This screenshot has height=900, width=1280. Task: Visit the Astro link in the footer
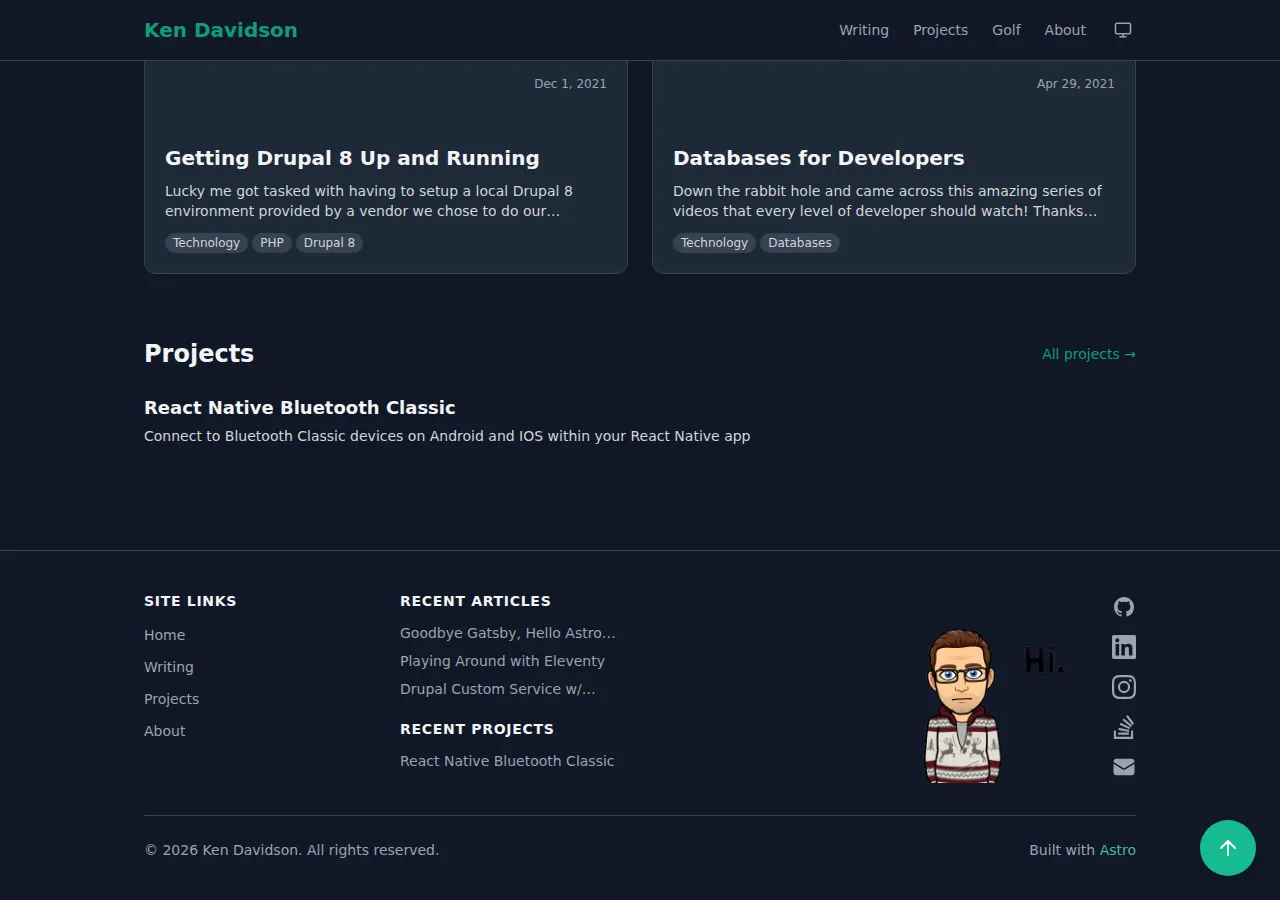[1117, 849]
